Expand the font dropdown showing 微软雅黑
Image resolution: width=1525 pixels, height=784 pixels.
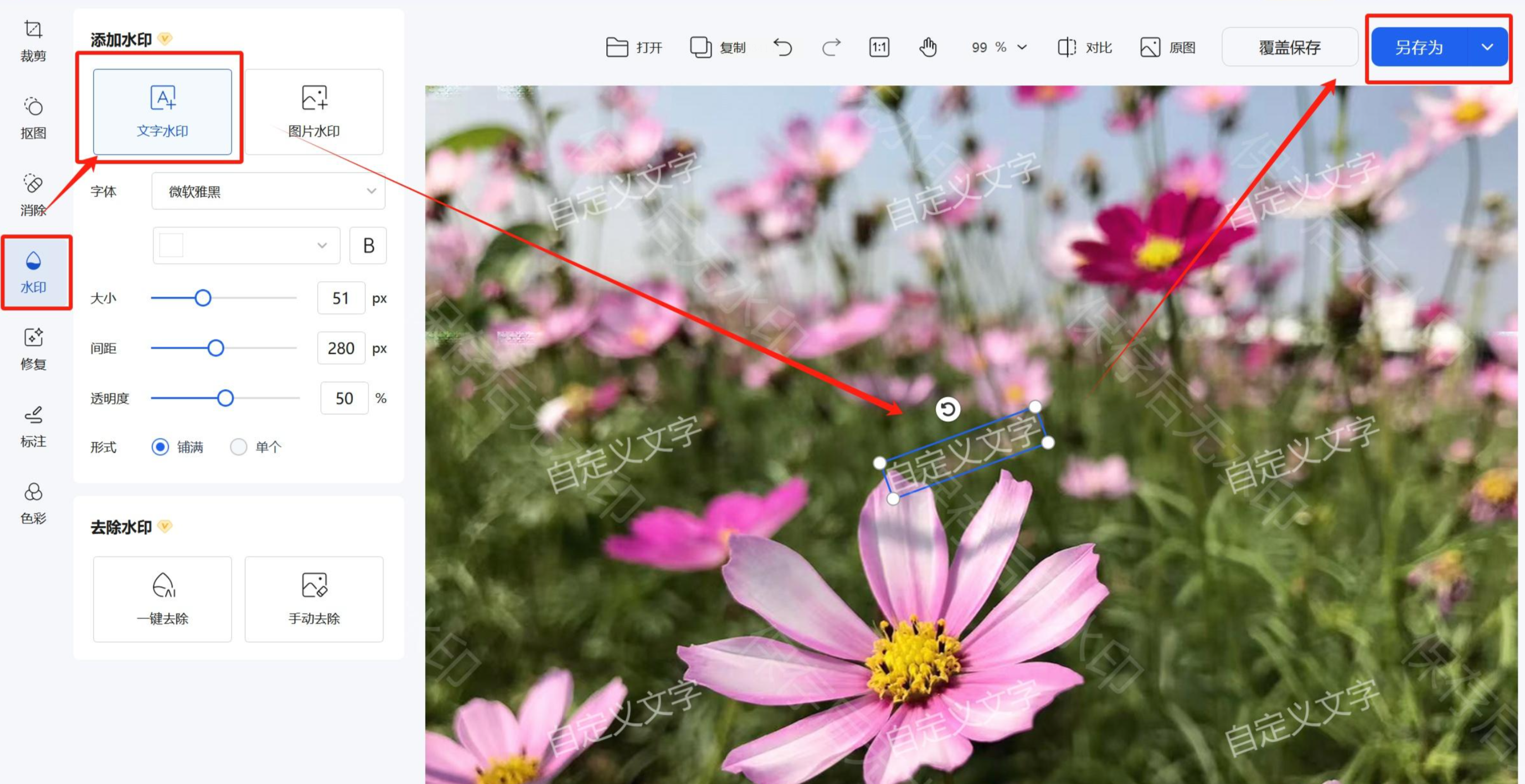coord(268,191)
